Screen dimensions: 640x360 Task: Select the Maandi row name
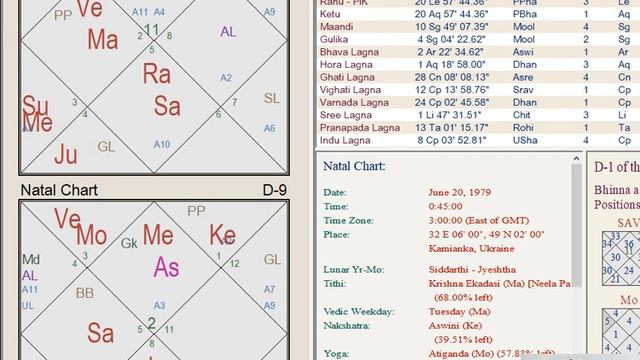point(336,27)
